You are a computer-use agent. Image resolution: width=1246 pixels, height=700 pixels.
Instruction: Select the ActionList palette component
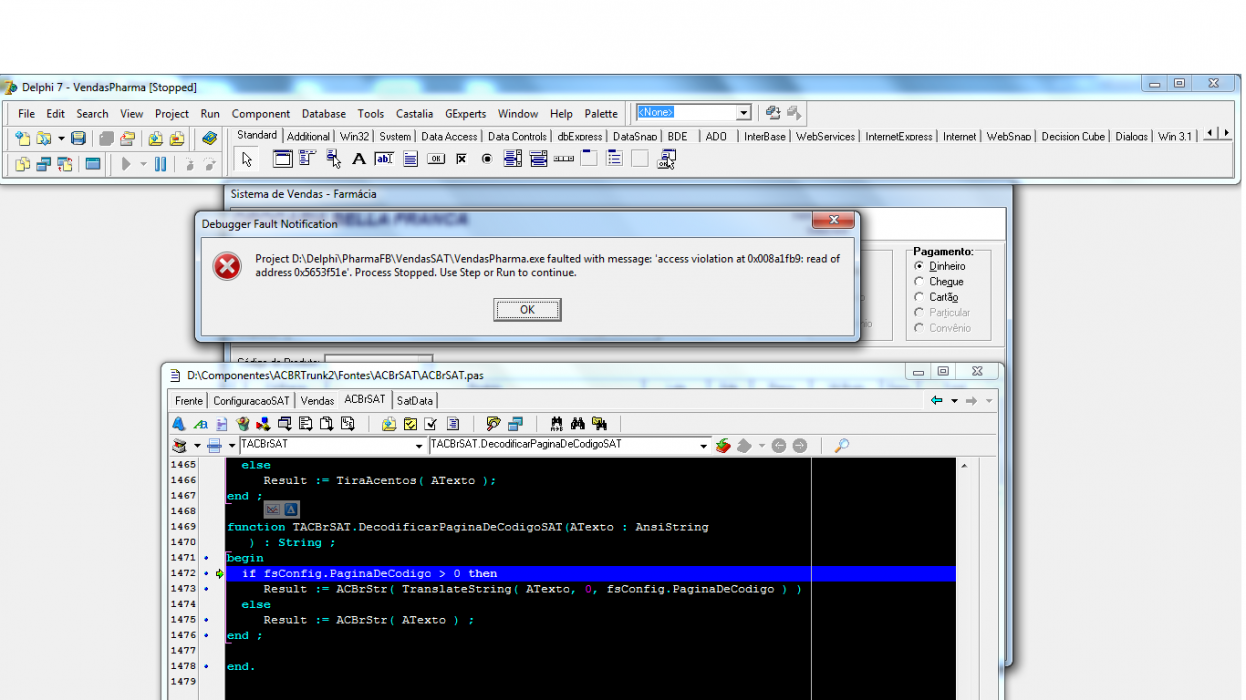click(666, 158)
